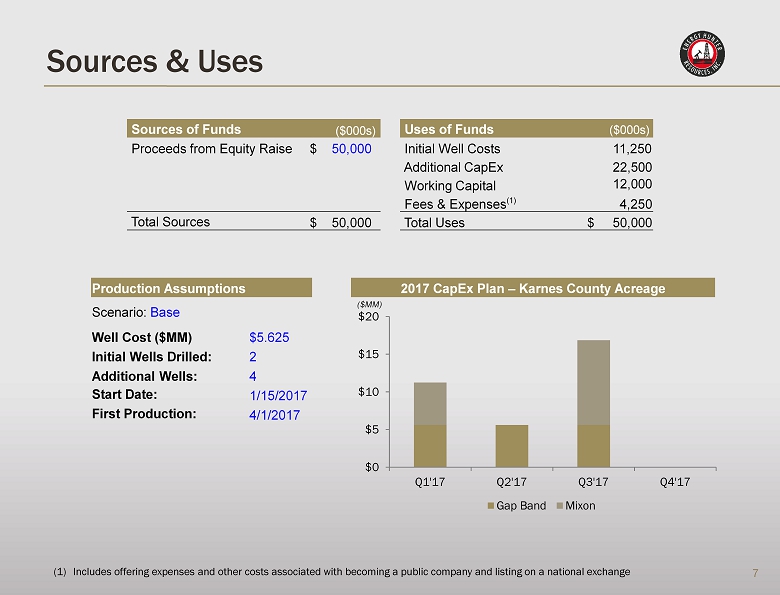Select the $5.625 well cost value

click(x=269, y=337)
